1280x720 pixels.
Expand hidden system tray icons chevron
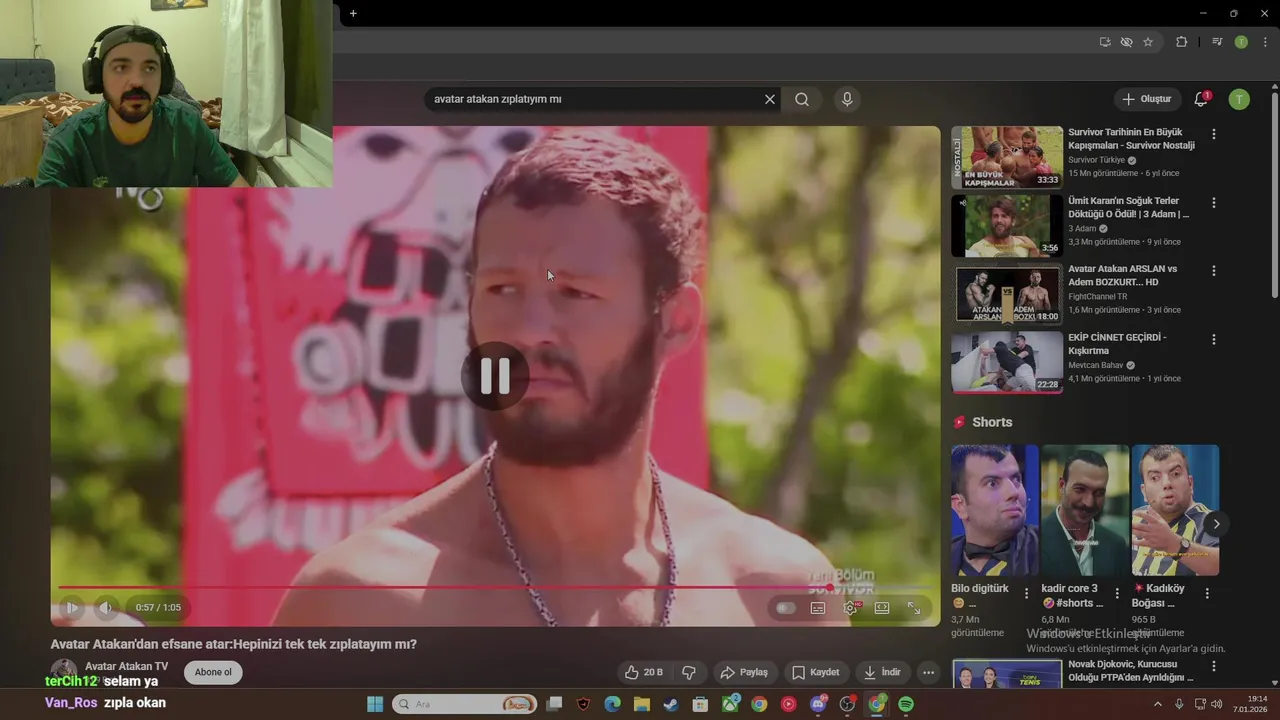(x=1159, y=704)
